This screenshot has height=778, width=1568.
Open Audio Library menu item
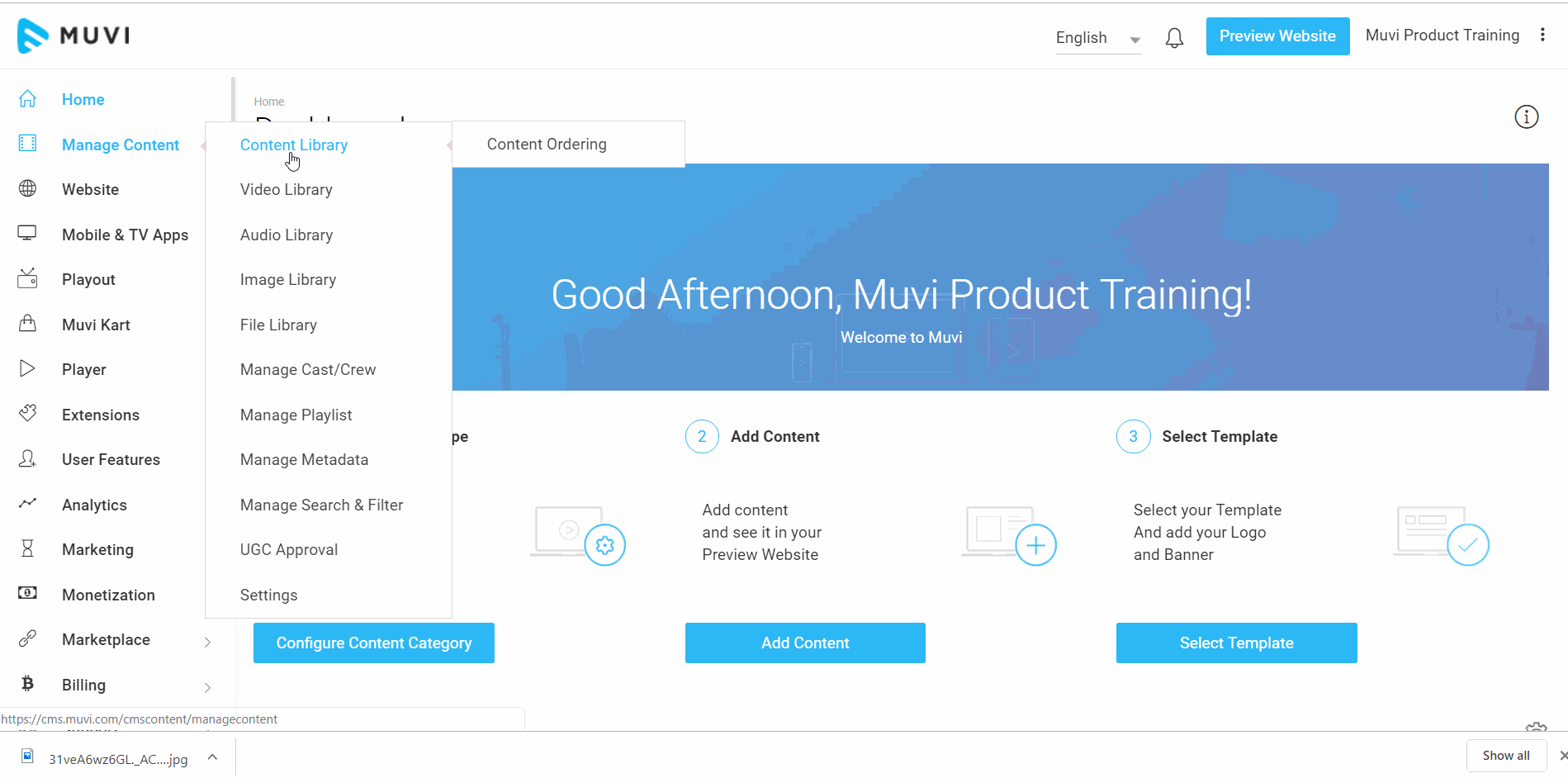coord(287,235)
